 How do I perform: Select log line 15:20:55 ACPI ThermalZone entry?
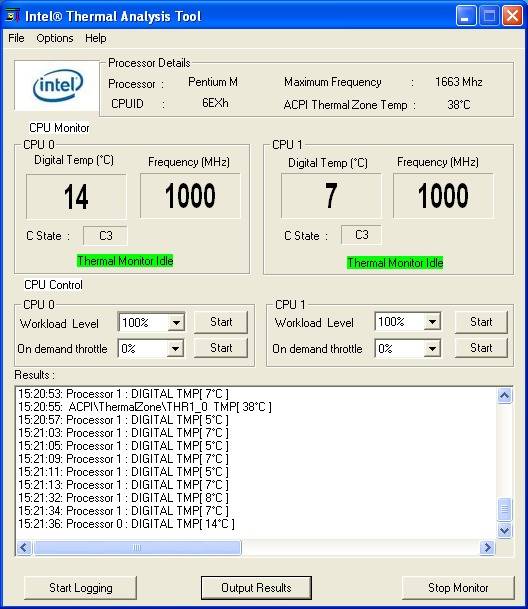tap(145, 407)
